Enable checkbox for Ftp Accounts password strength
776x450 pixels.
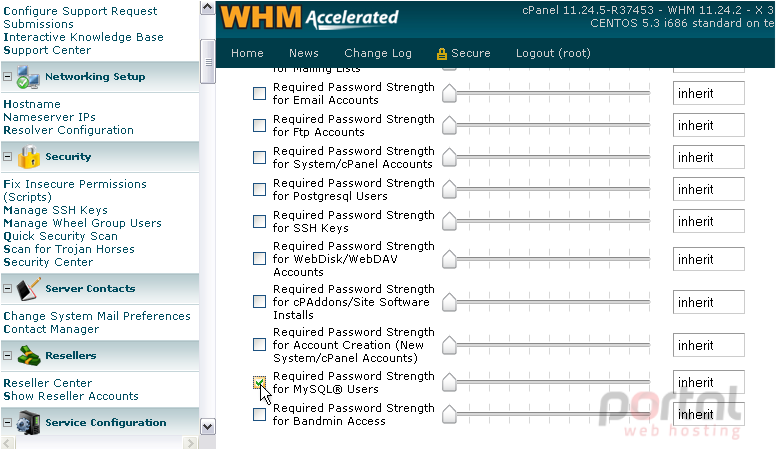click(259, 125)
